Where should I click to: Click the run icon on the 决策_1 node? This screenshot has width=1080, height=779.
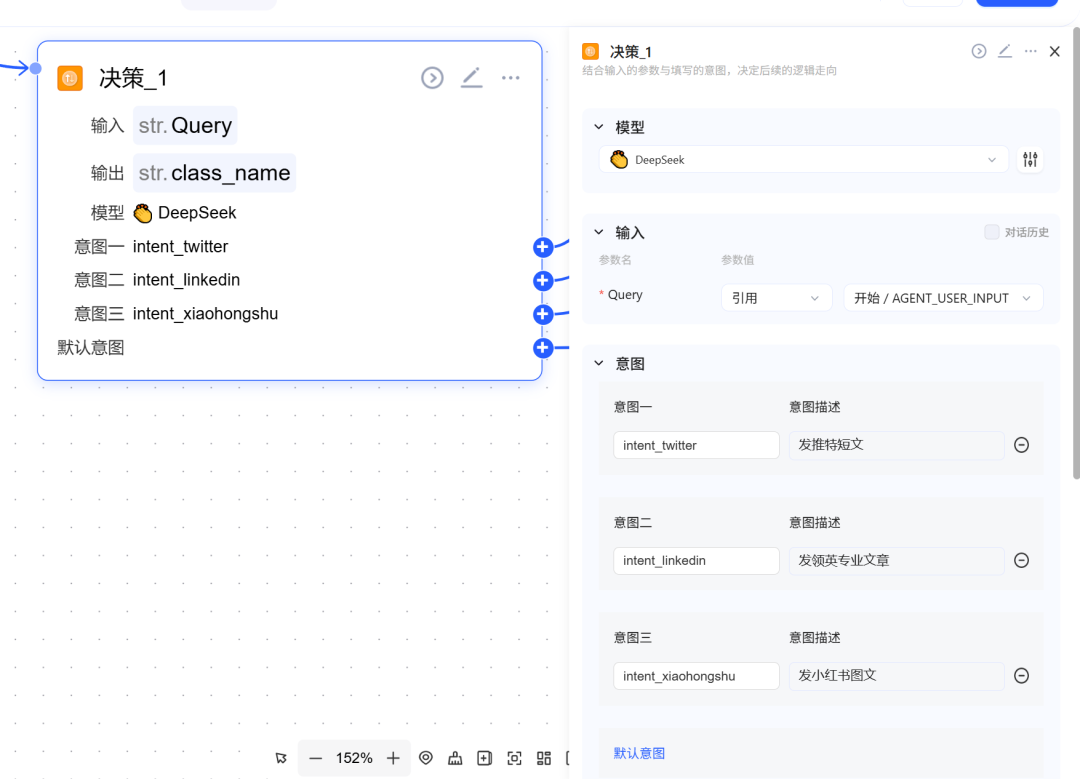(432, 78)
